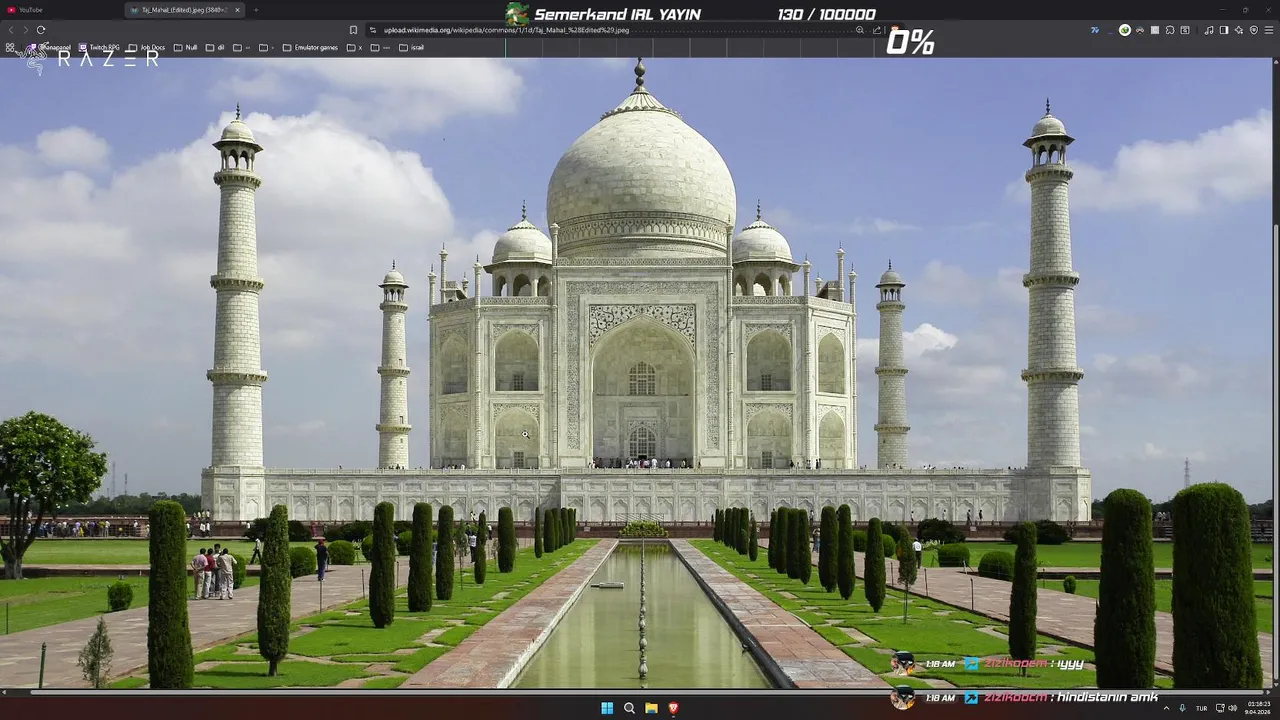Screen dimensions: 1280x720
Task: Open a new browser tab
Action: tap(256, 10)
